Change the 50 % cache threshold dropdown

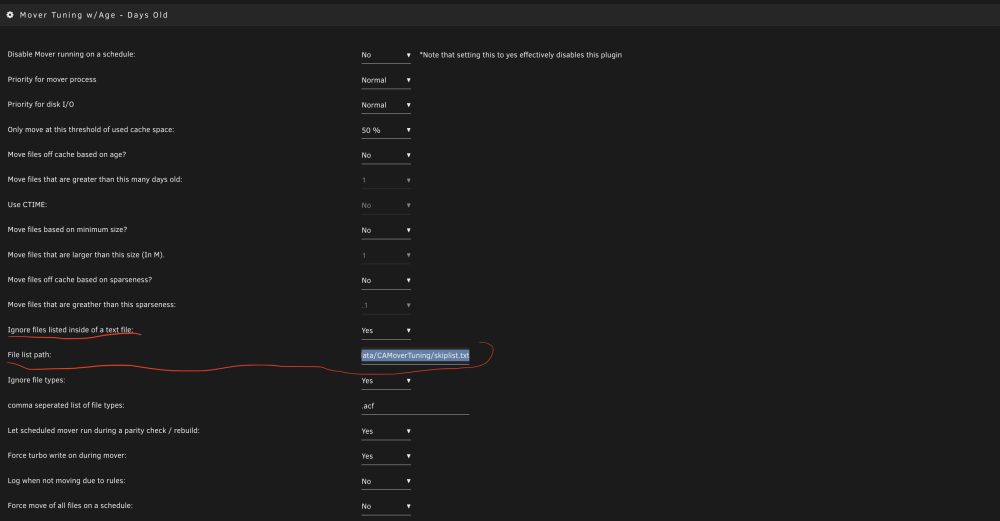point(386,130)
